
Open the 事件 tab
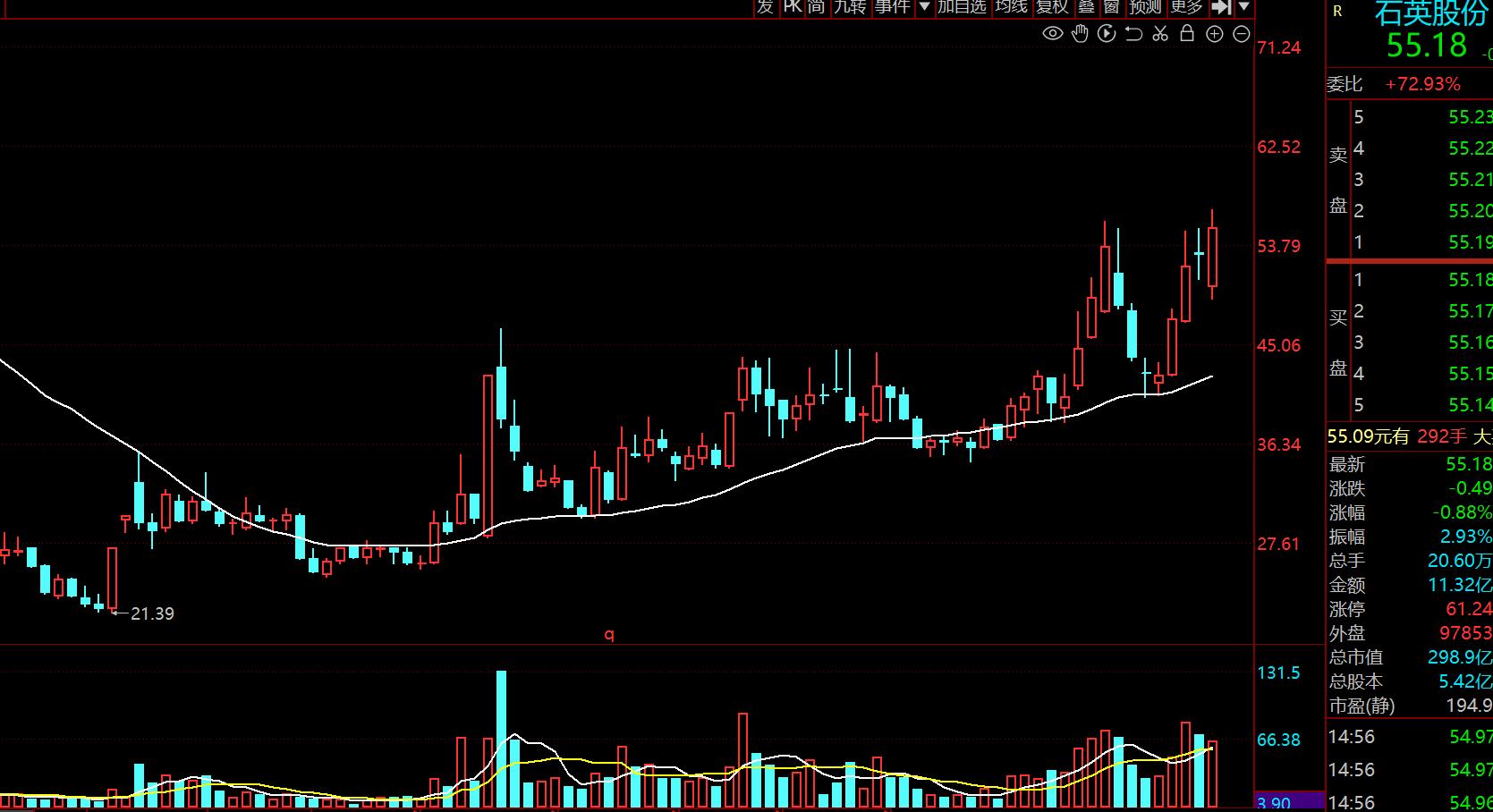click(x=892, y=7)
